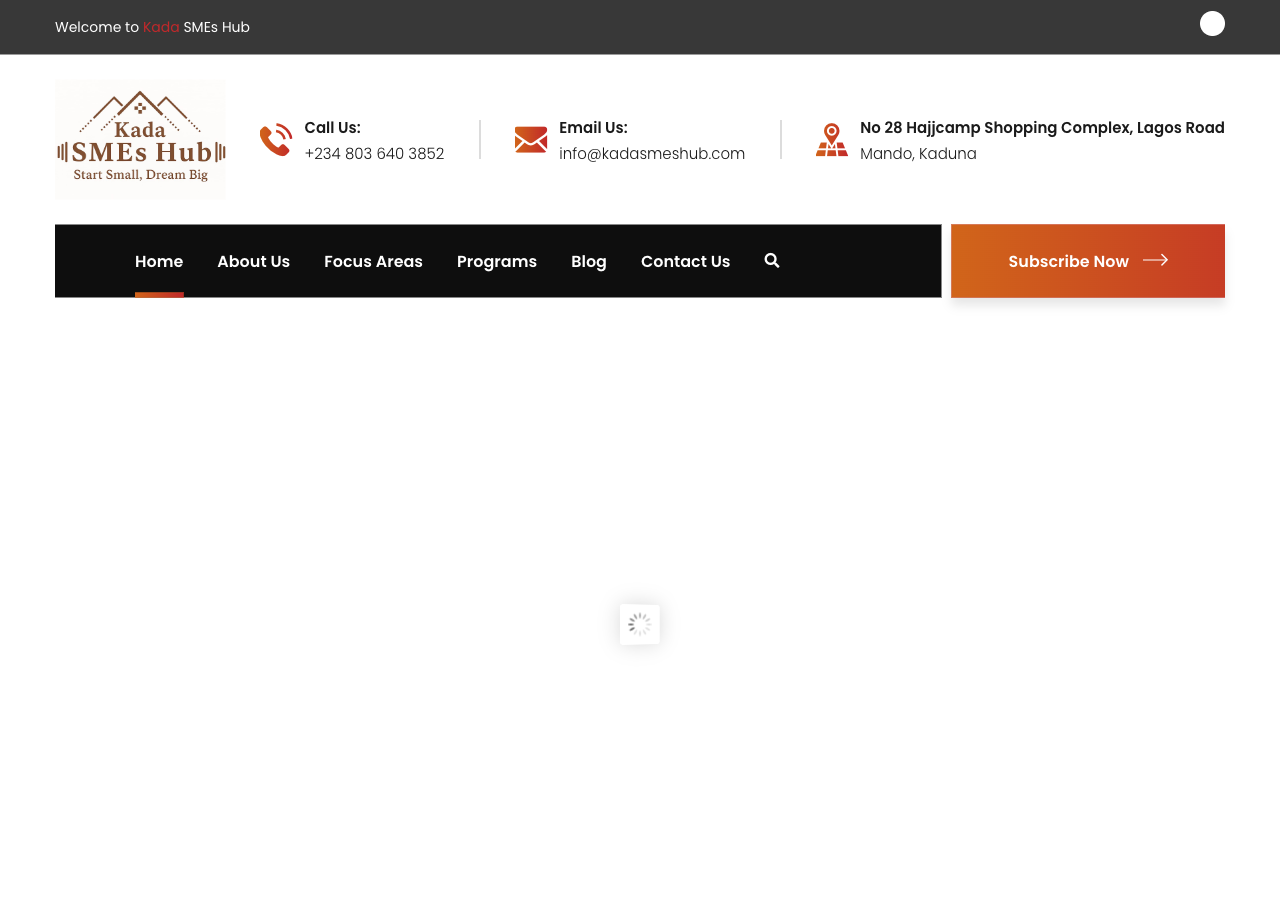The width and height of the screenshot is (1280, 900).
Task: Click the Kada SMEs Hub logo
Action: pyautogui.click(x=140, y=140)
